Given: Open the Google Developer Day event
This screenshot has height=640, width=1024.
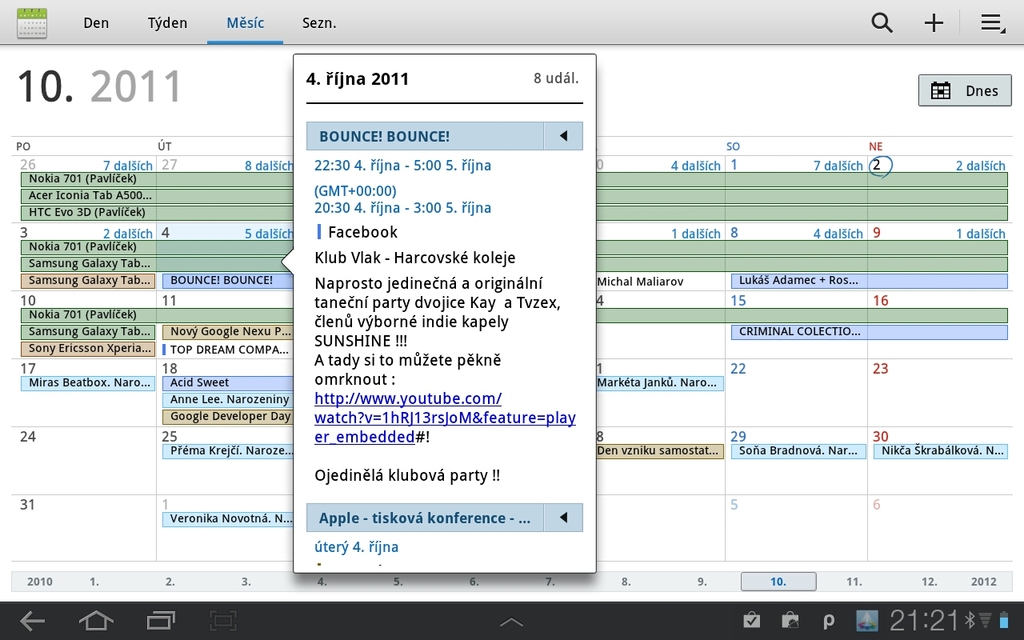Looking at the screenshot, I should pos(229,417).
